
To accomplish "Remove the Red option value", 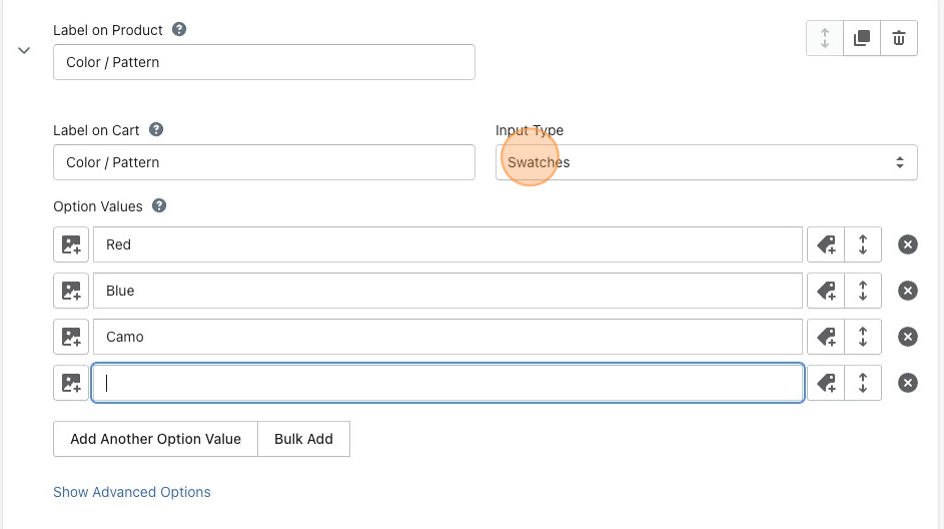I will pyautogui.click(x=908, y=245).
